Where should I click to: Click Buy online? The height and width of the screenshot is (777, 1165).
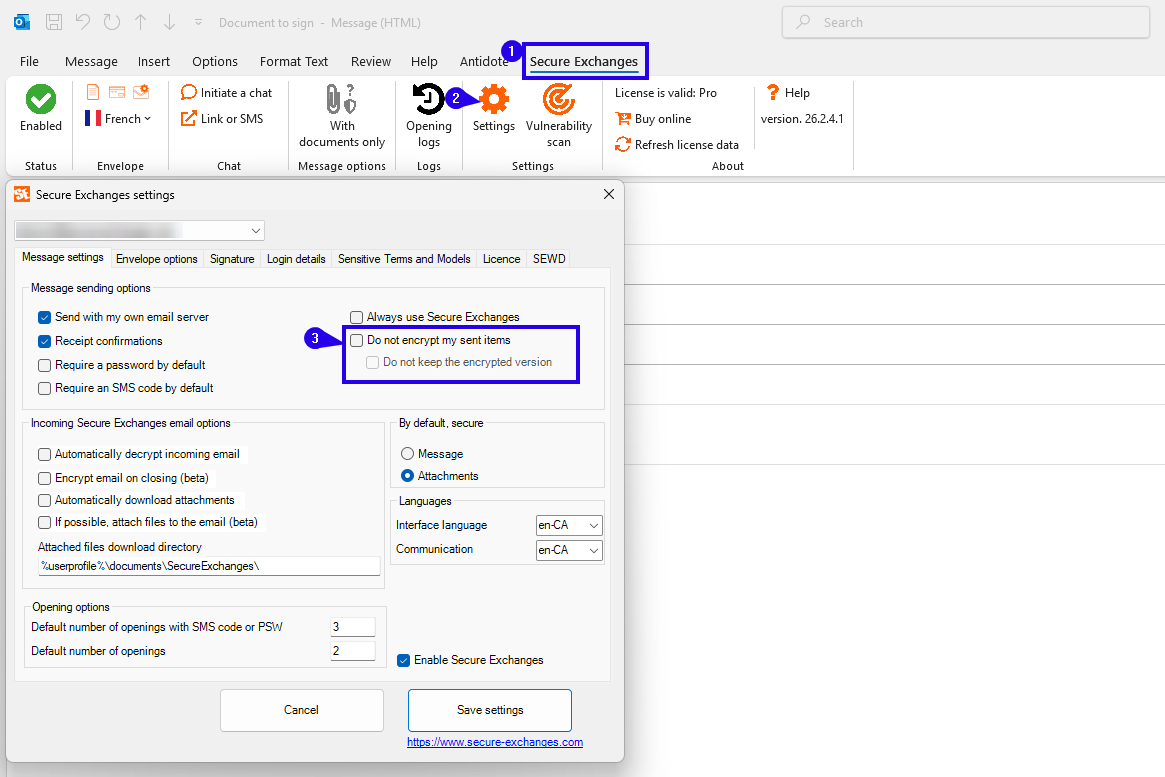[x=653, y=119]
